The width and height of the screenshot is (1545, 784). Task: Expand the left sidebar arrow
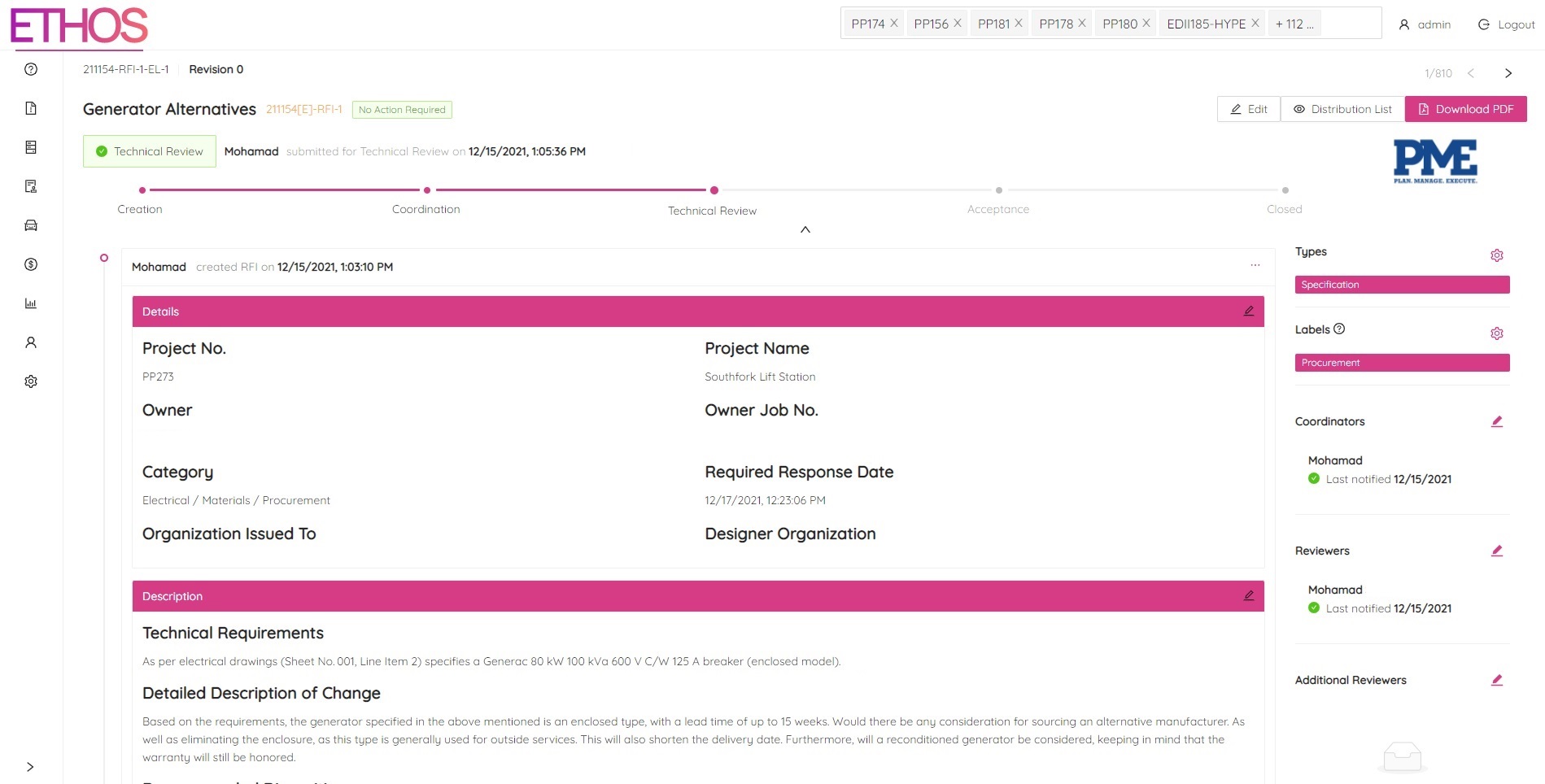pyautogui.click(x=30, y=767)
